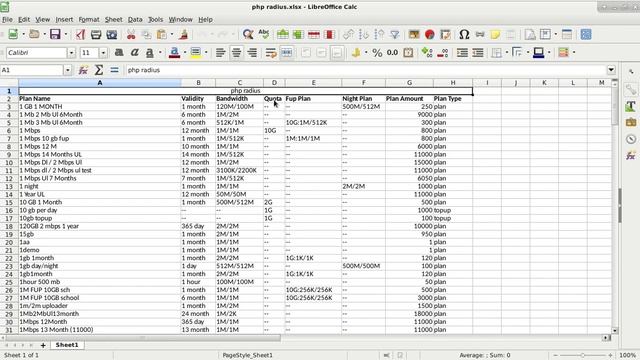Insert chart icon (red pie)

point(429,34)
